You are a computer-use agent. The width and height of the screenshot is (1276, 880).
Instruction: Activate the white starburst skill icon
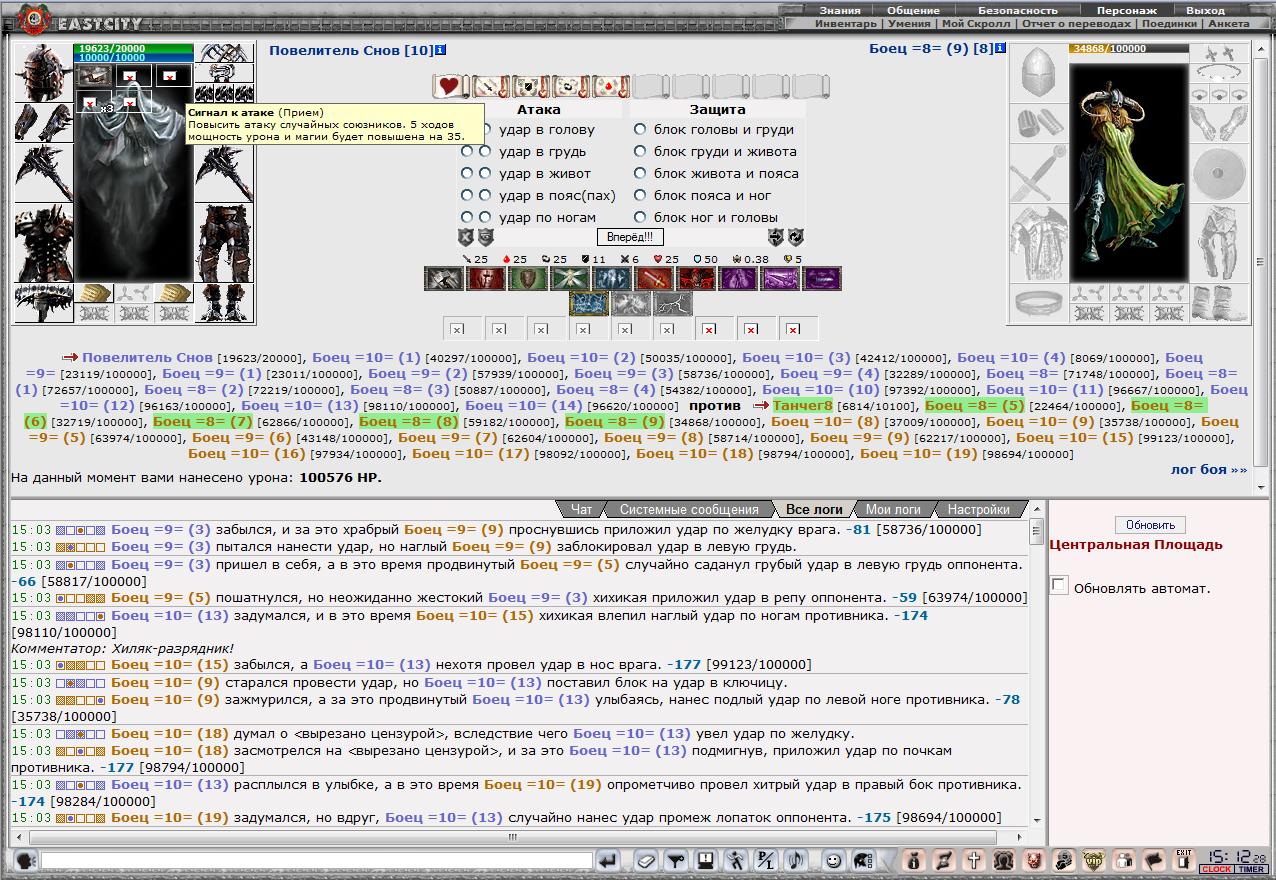[569, 279]
